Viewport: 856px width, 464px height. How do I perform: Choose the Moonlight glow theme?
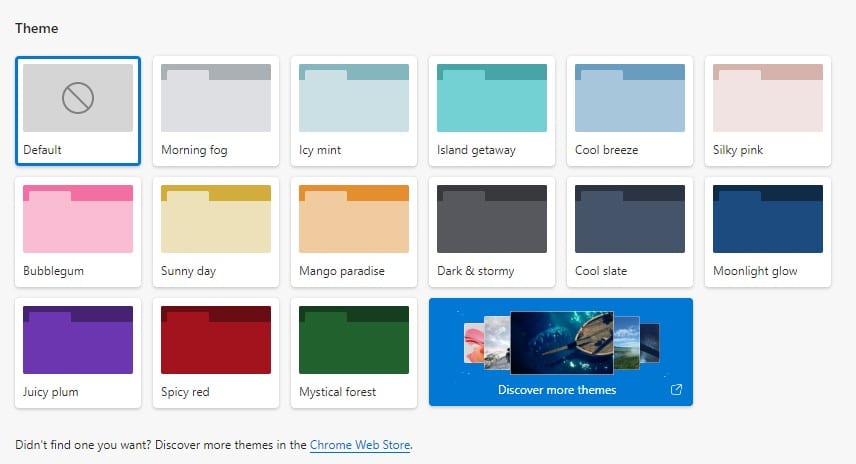tap(768, 232)
